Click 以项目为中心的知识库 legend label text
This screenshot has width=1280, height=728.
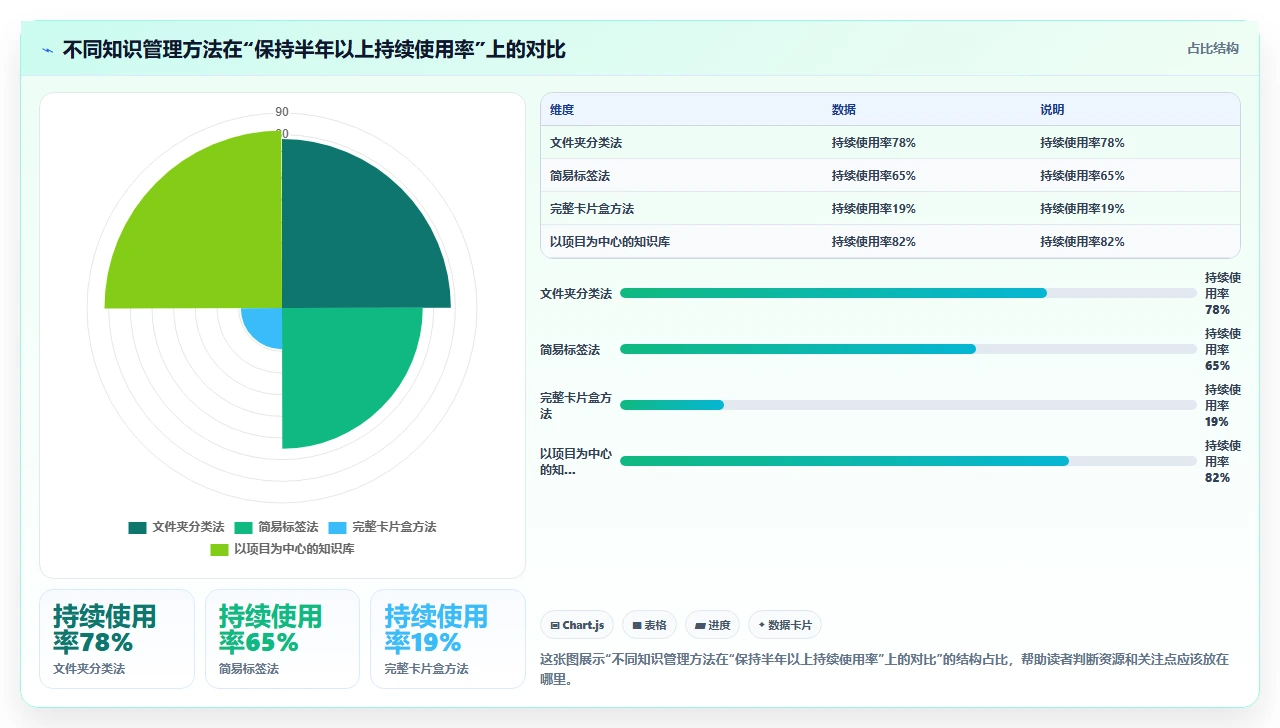[294, 549]
